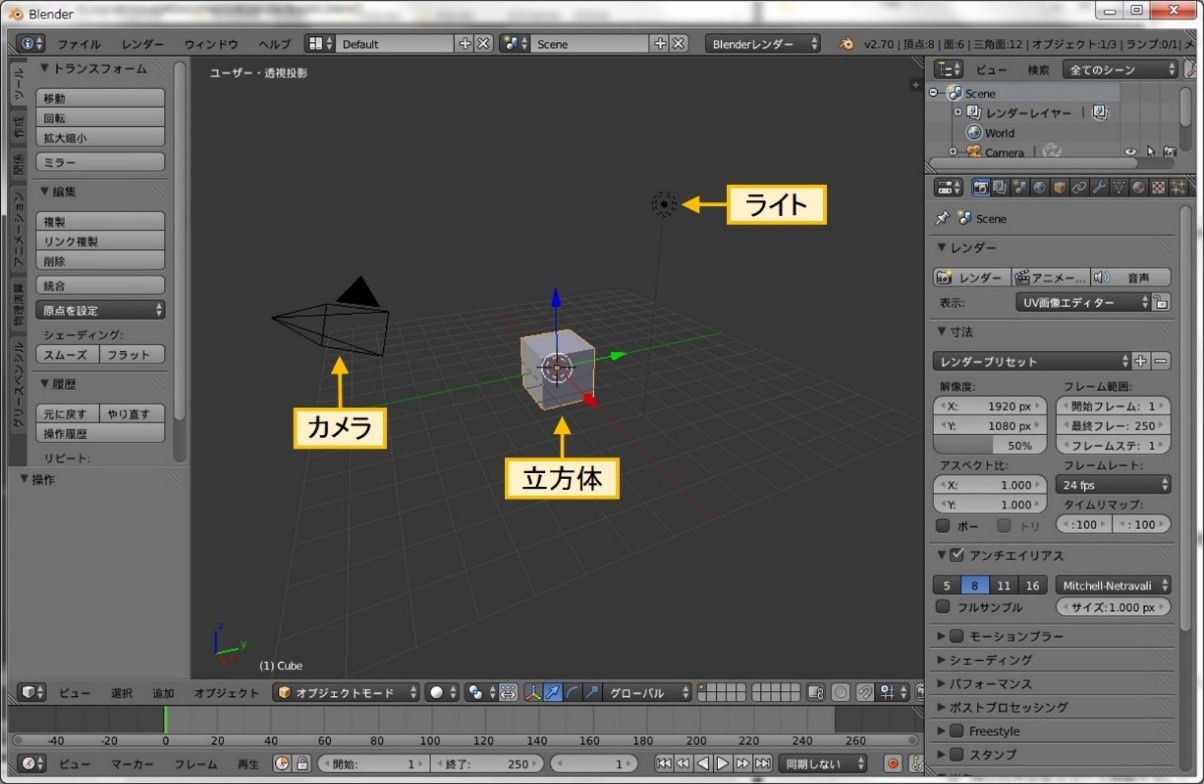Click the red record keyframe button
The height and width of the screenshot is (784, 1204).
coord(893,764)
